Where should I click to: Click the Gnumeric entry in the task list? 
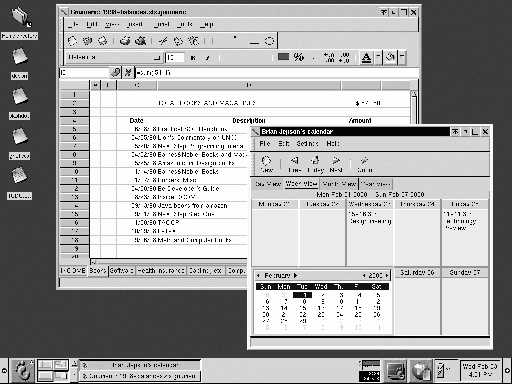click(139, 376)
